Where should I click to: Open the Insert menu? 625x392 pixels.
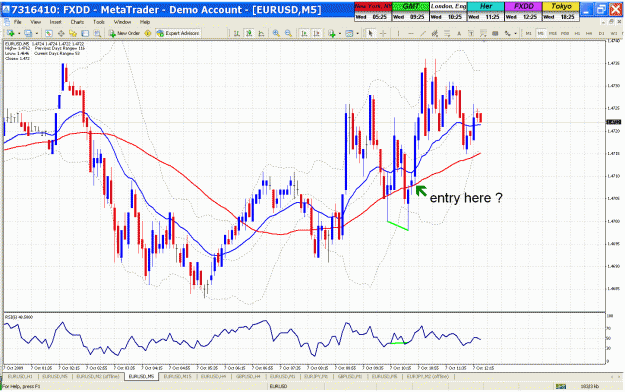point(55,22)
